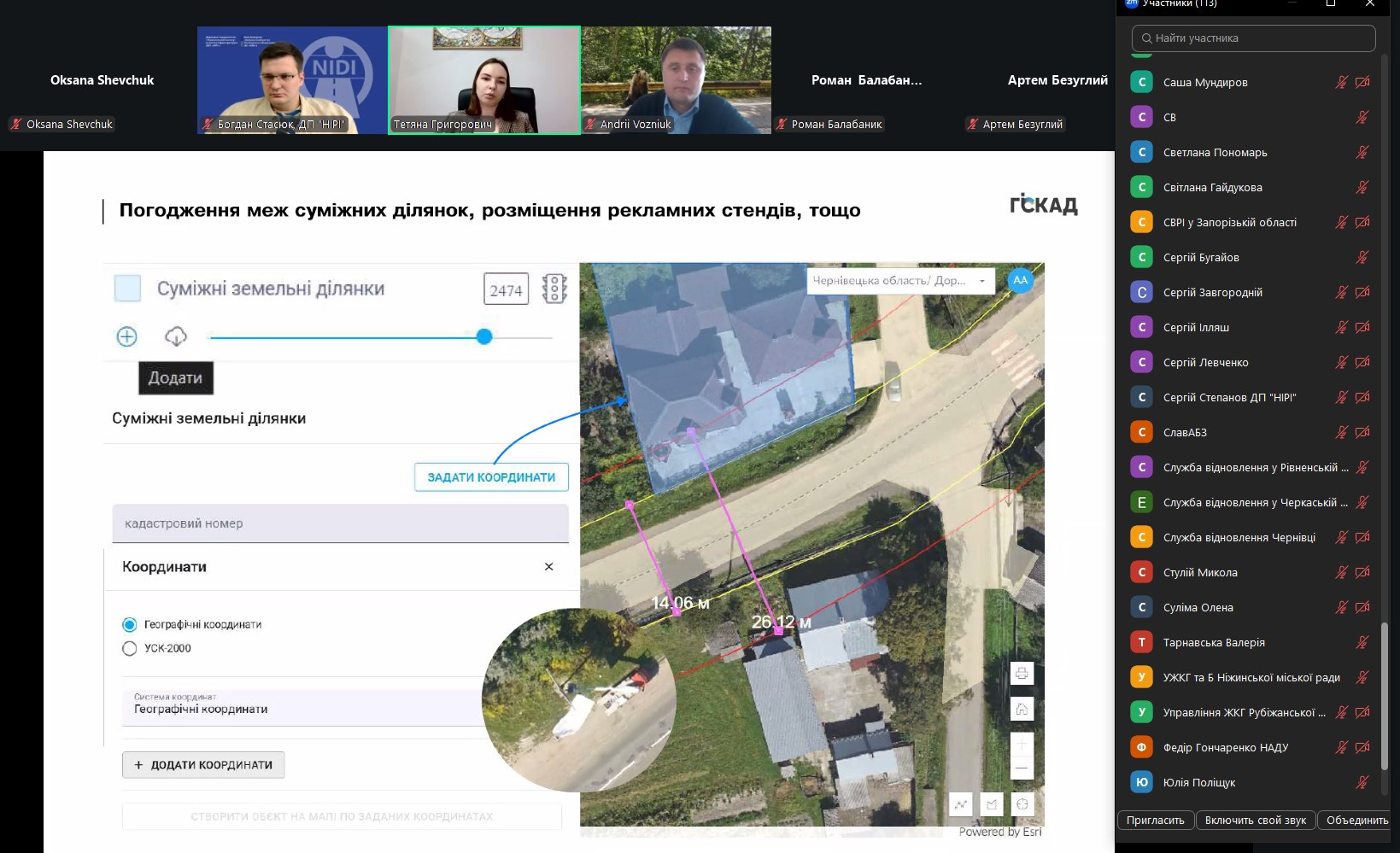Viewport: 1400px width, 853px height.
Task: Select the УСК-2000 radio option
Action: point(130,649)
